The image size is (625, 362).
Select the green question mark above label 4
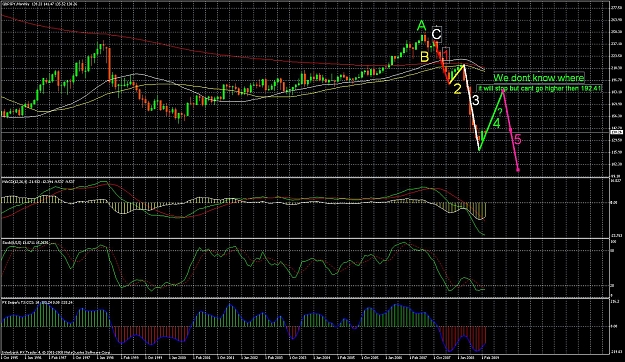[499, 112]
